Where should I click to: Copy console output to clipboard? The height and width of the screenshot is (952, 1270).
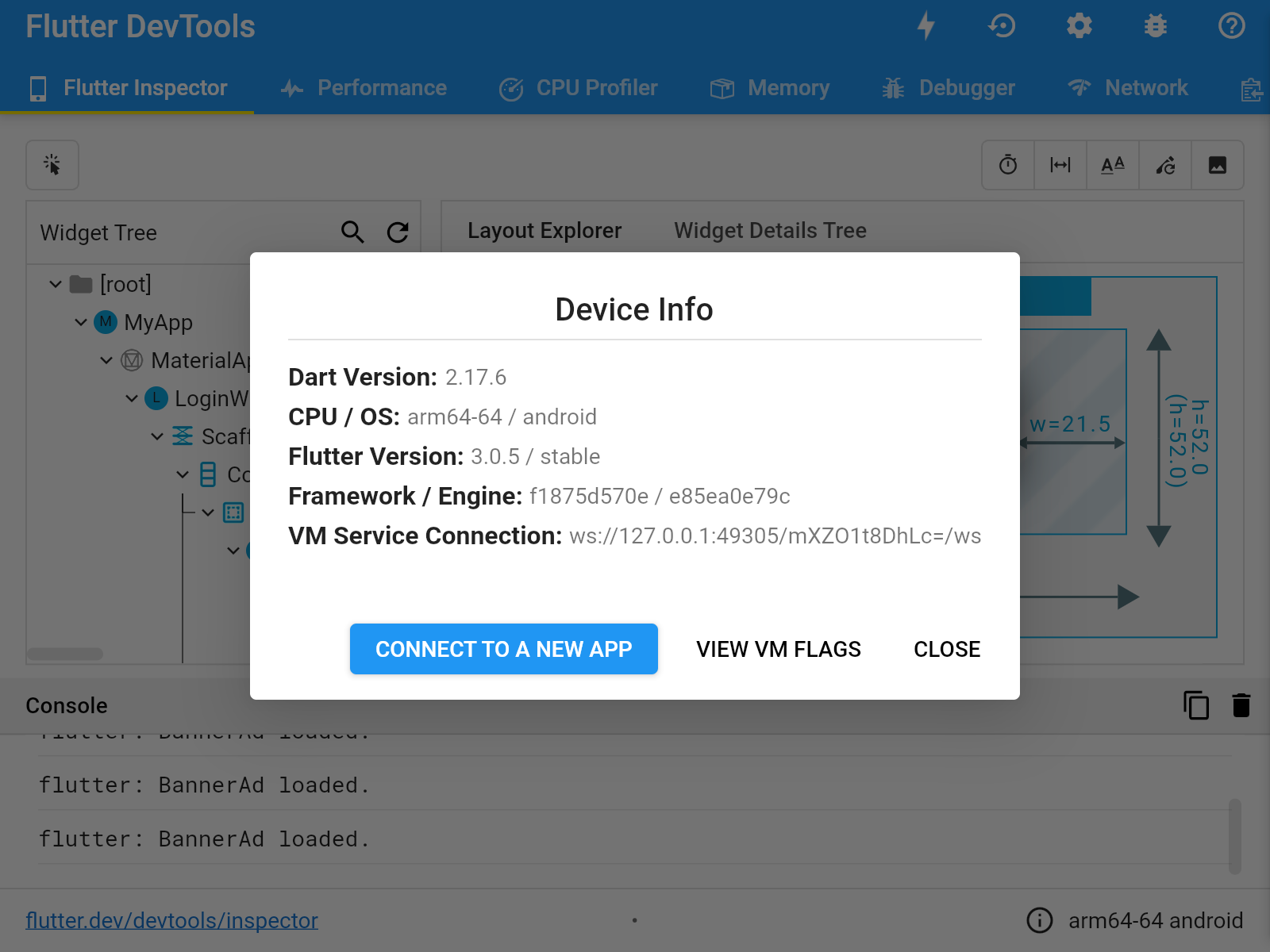click(1196, 705)
